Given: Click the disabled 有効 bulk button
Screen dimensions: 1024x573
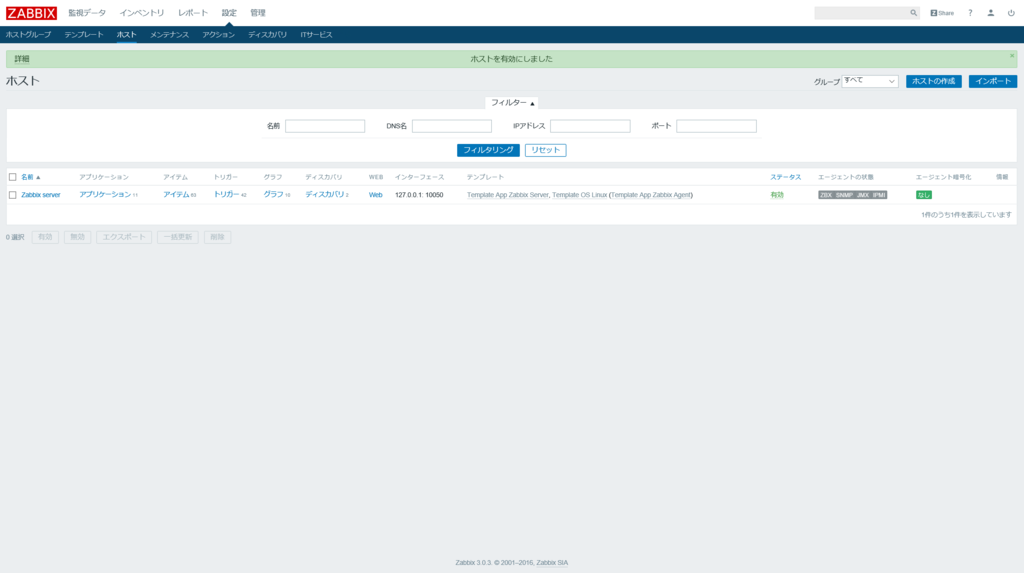Looking at the screenshot, I should [45, 237].
